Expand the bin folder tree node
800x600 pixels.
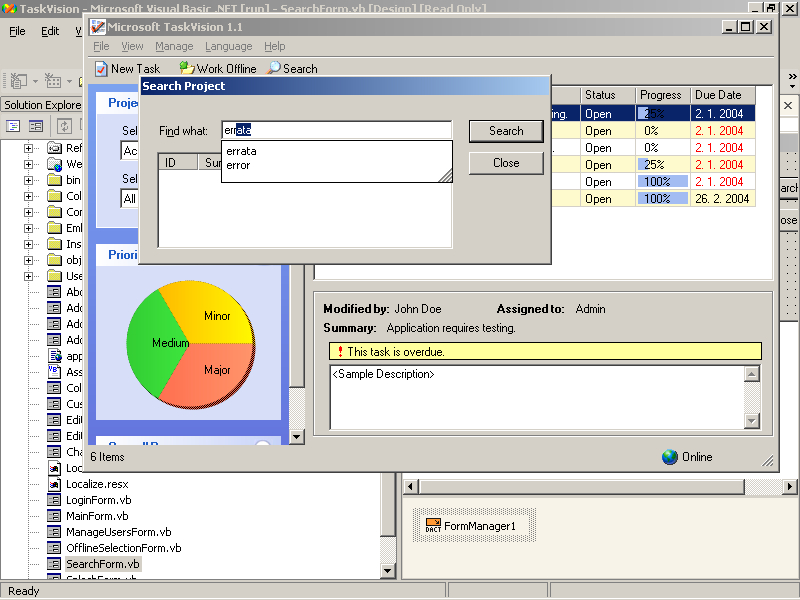[x=29, y=180]
